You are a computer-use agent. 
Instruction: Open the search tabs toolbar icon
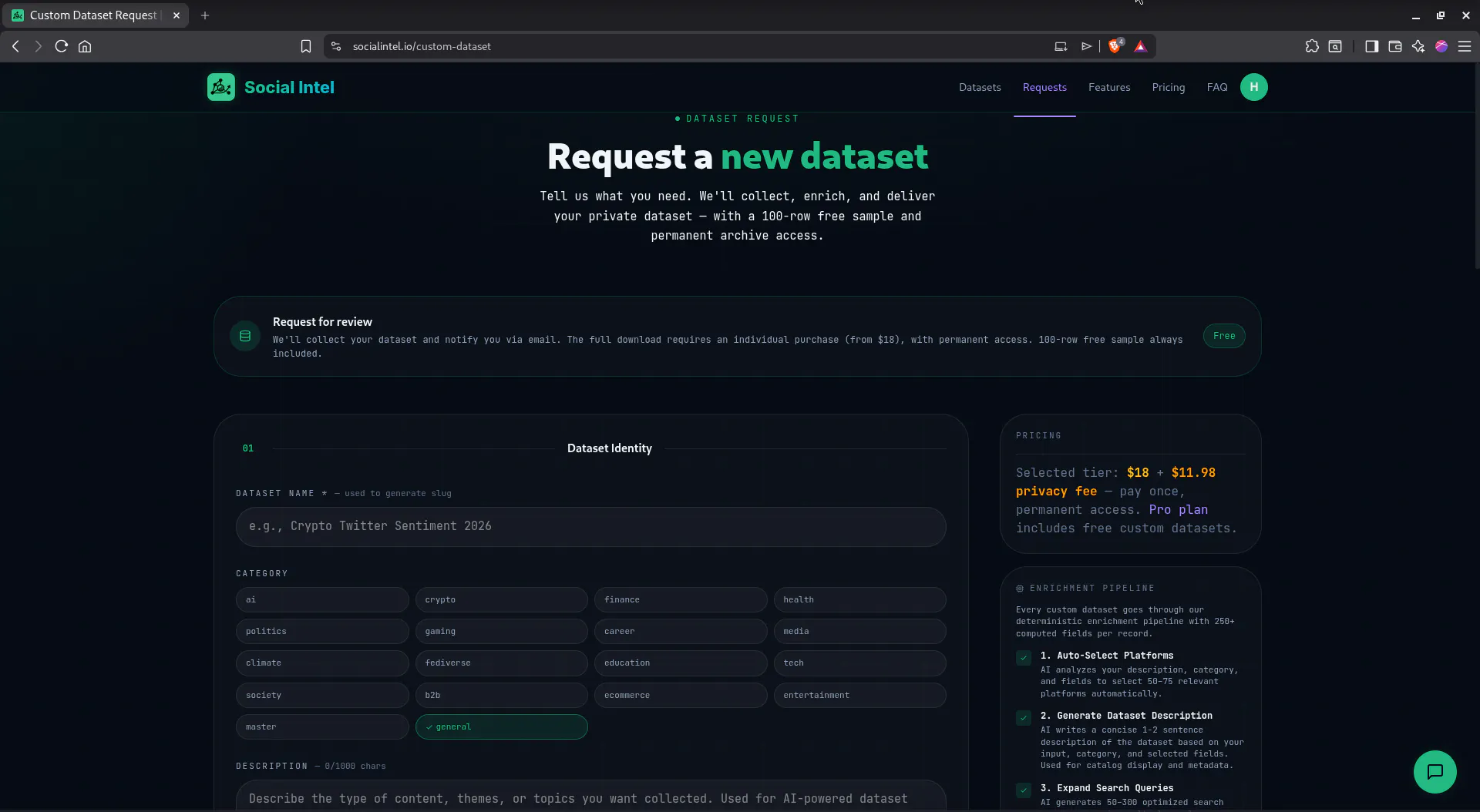(1335, 46)
